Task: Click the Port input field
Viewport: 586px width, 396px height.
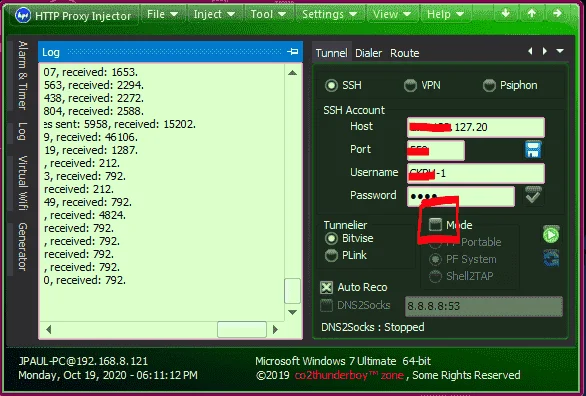Action: click(436, 151)
